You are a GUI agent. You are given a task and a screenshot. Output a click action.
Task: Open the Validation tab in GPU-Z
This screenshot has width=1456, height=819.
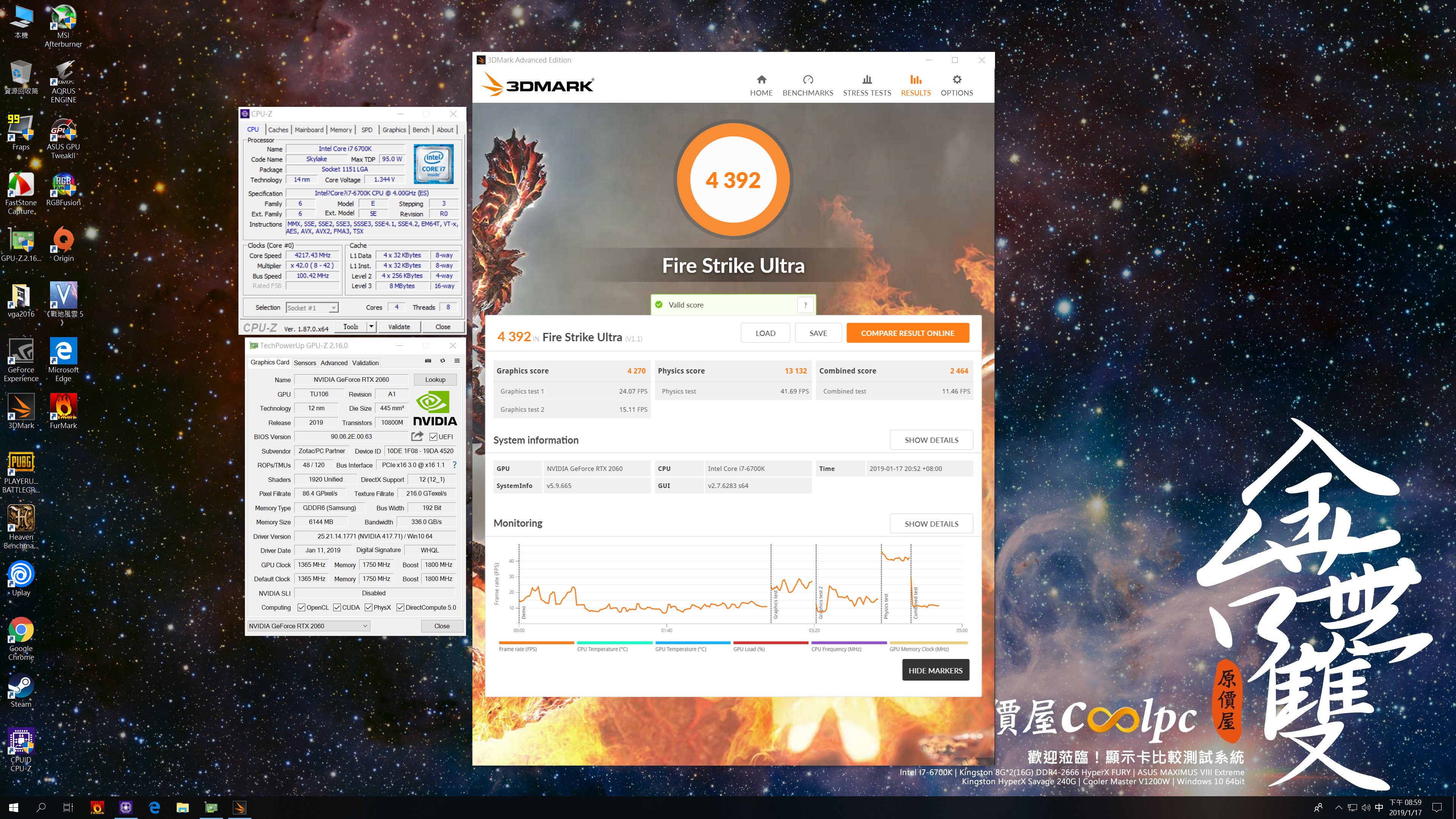coord(365,363)
